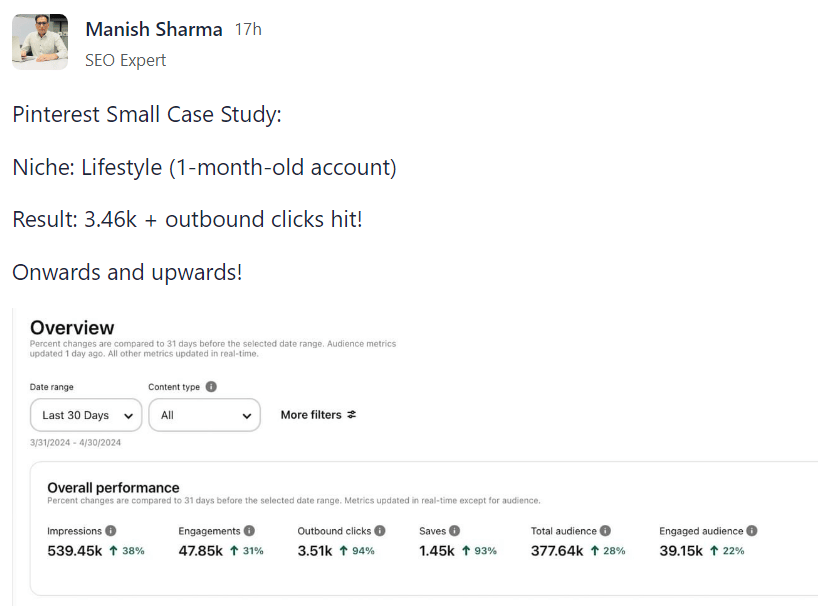Viewport: 822px width, 606px height.
Task: Open More filters options
Action: point(311,415)
